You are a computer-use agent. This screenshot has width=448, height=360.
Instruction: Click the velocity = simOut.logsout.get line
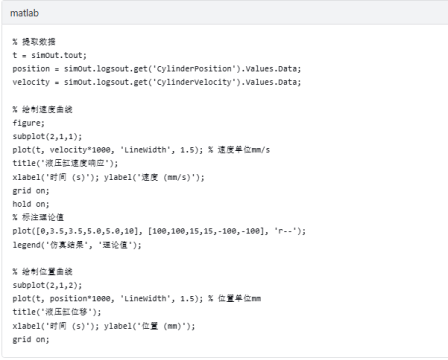tap(157, 82)
